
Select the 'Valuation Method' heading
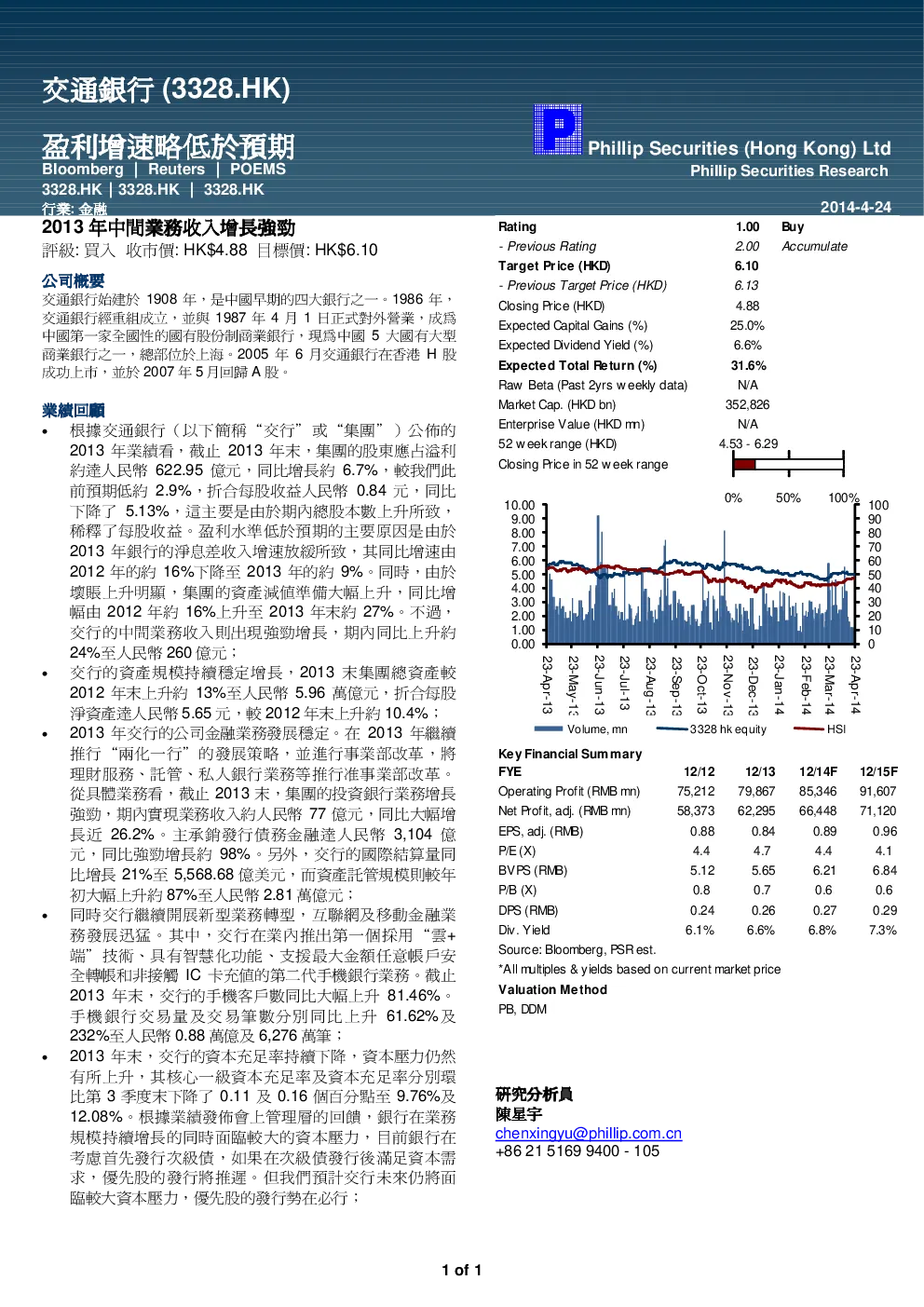[552, 989]
